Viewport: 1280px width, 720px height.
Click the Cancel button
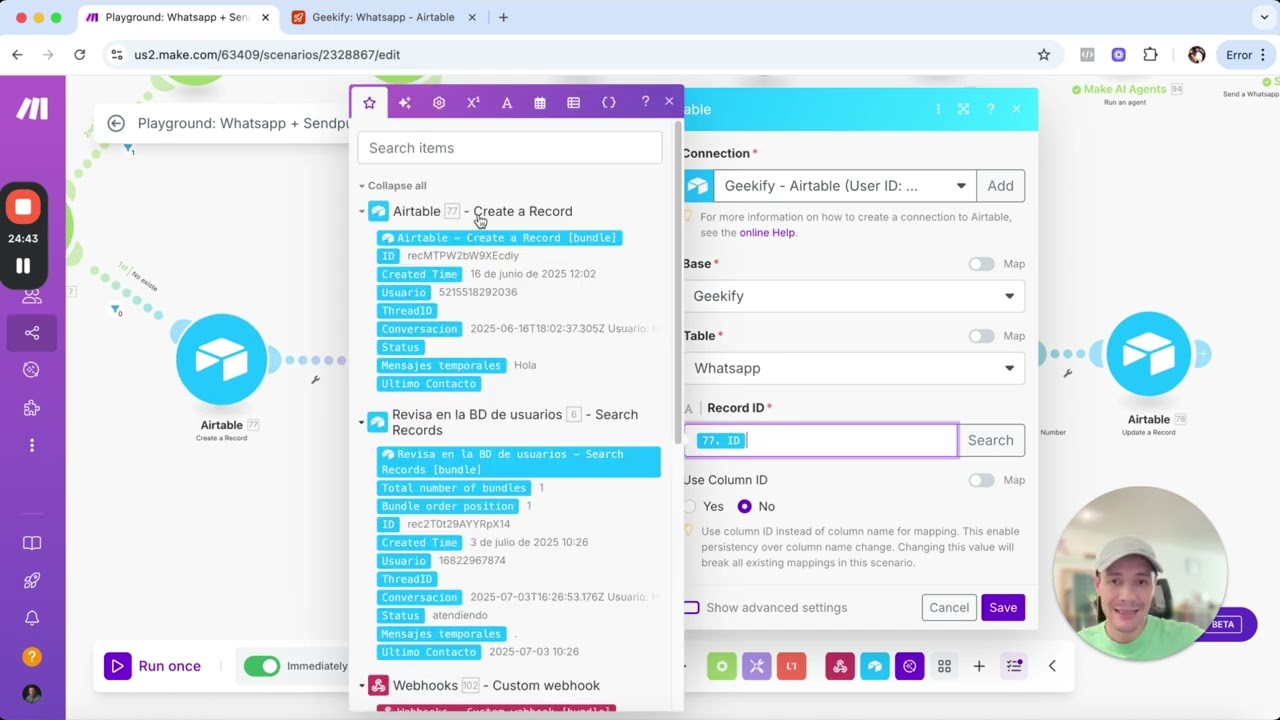pos(949,608)
